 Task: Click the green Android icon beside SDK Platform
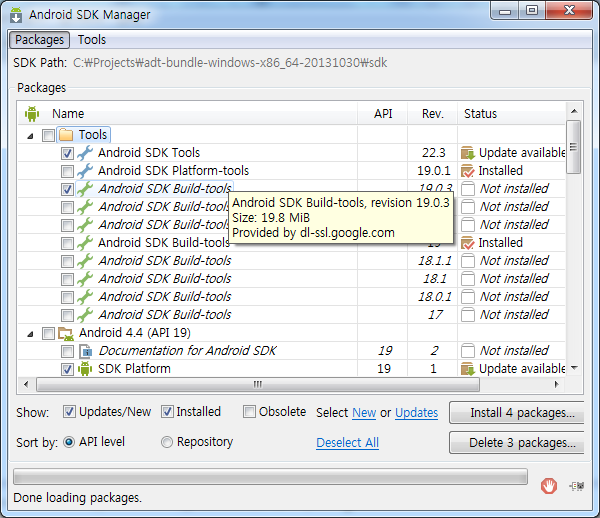coord(85,369)
